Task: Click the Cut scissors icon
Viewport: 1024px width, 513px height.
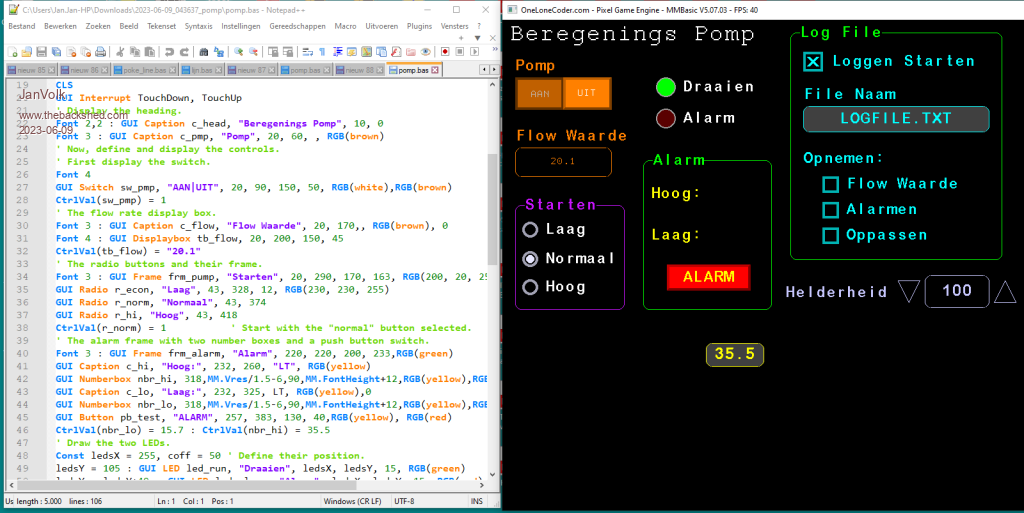Action: point(119,51)
